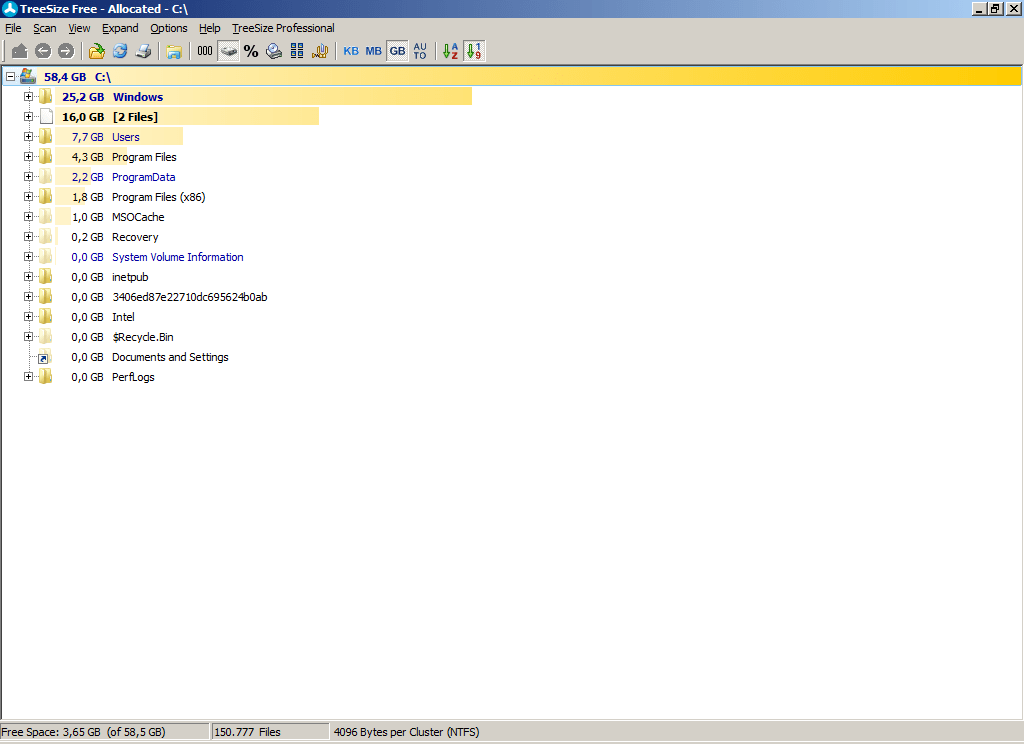Click the PerfLogs folder icon
This screenshot has width=1024, height=744.
pos(46,376)
